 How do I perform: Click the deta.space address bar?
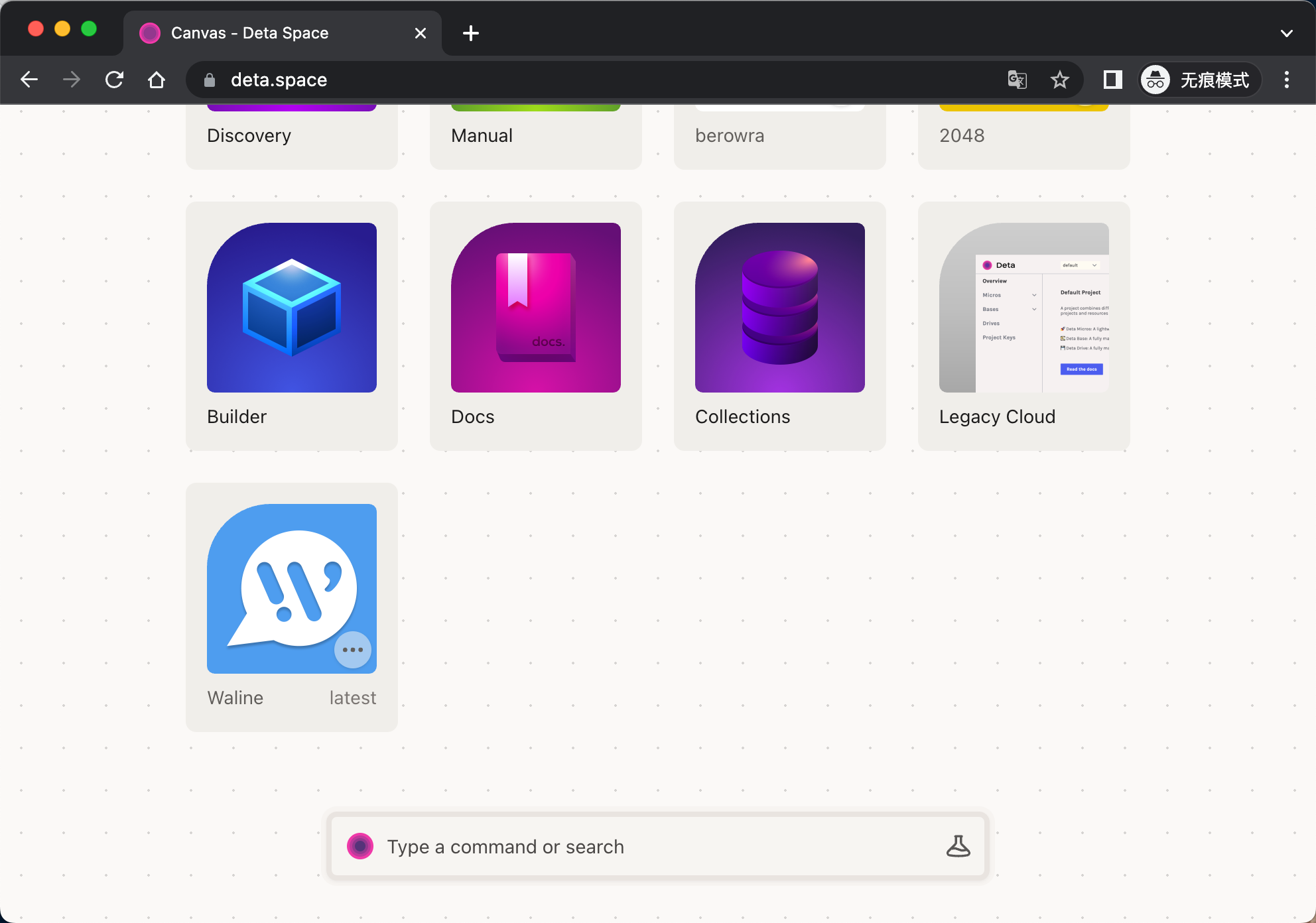click(597, 80)
